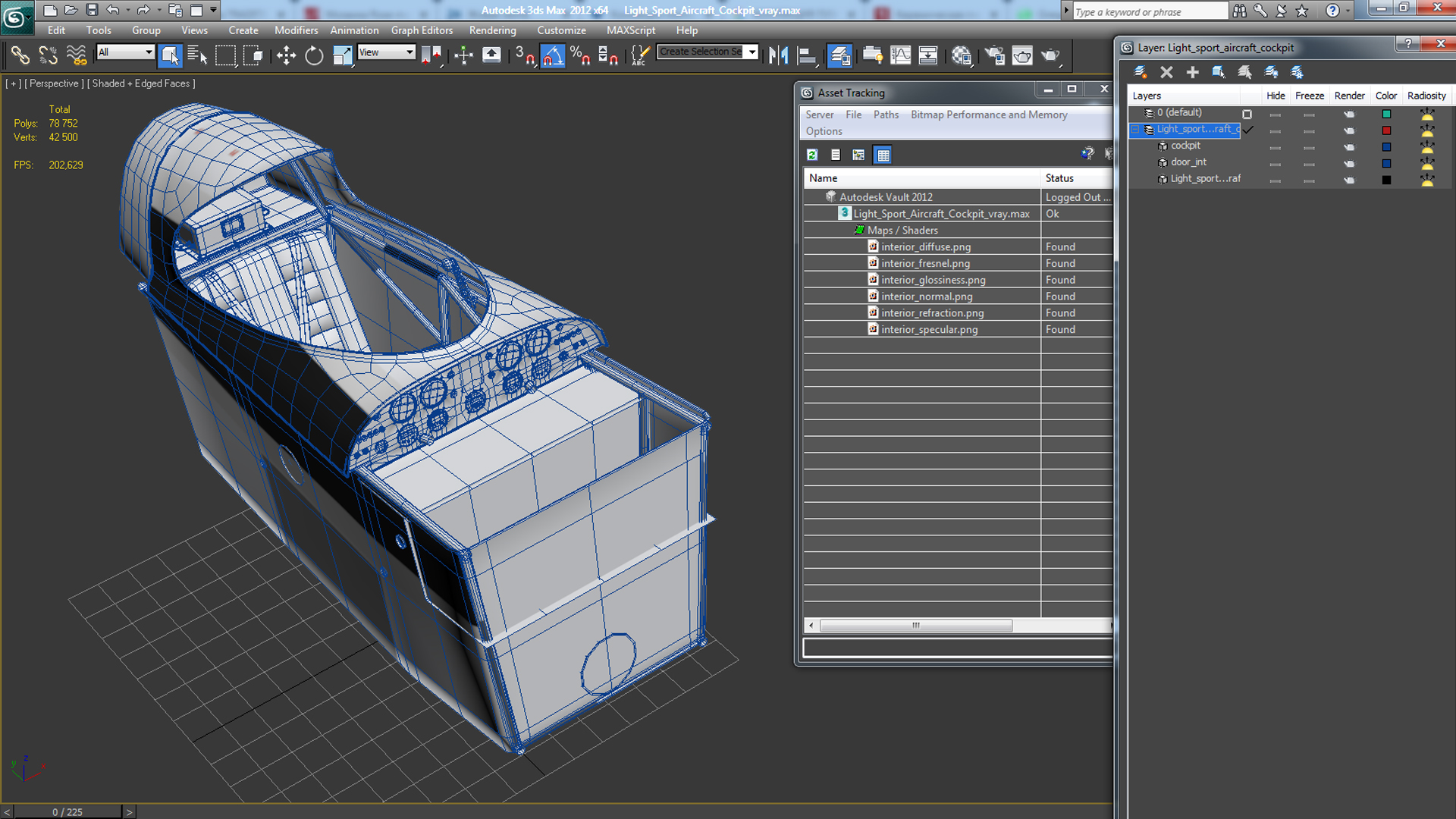Image resolution: width=1456 pixels, height=819 pixels.
Task: Collapse the Light_sport layer tree
Action: coord(1135,130)
